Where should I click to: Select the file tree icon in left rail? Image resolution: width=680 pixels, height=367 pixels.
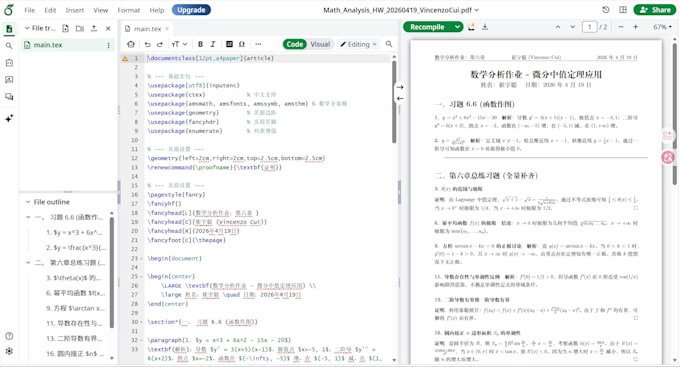pyautogui.click(x=9, y=29)
